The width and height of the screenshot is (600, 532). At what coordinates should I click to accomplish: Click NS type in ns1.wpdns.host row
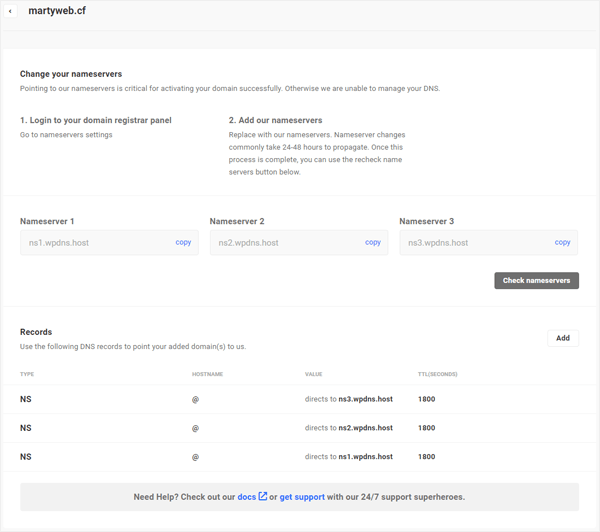tap(26, 456)
